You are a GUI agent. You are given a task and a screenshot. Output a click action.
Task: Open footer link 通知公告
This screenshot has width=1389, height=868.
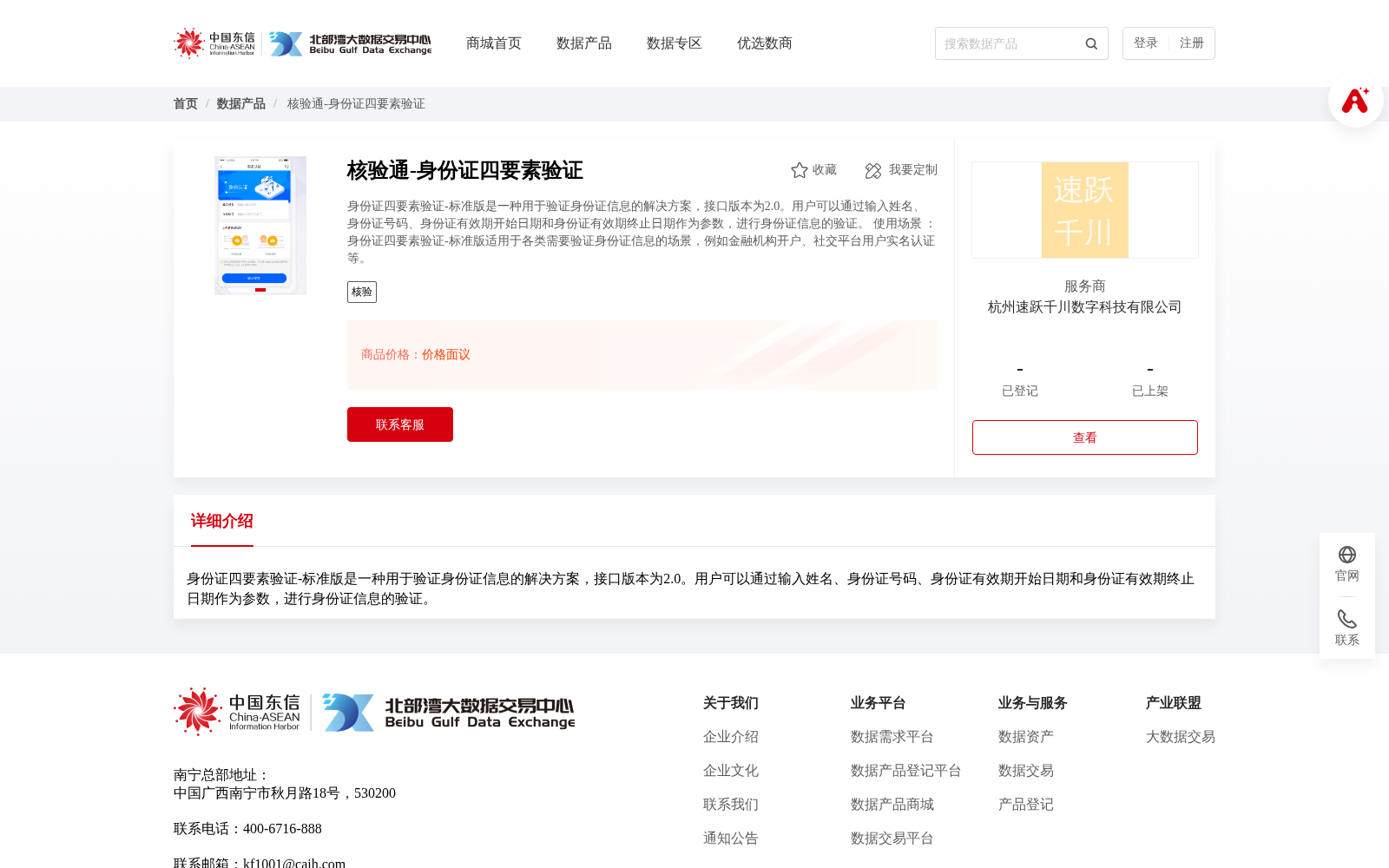tap(731, 838)
